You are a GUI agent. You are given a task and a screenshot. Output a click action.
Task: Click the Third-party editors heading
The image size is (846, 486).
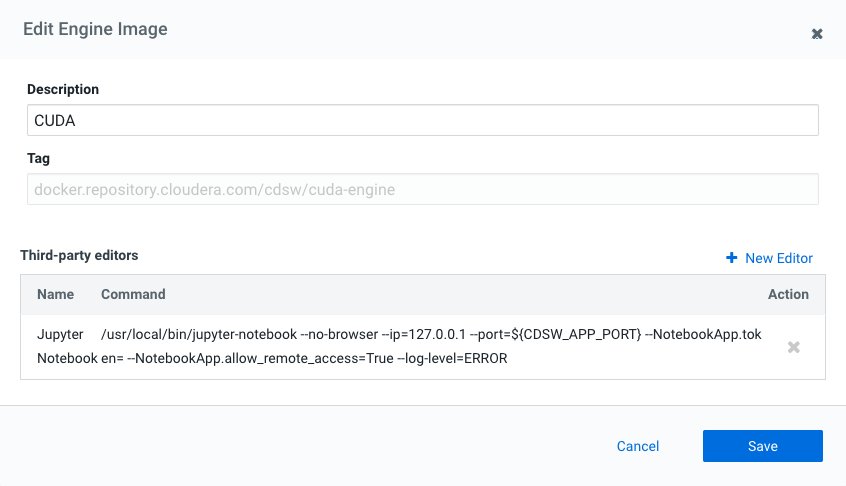(x=79, y=255)
